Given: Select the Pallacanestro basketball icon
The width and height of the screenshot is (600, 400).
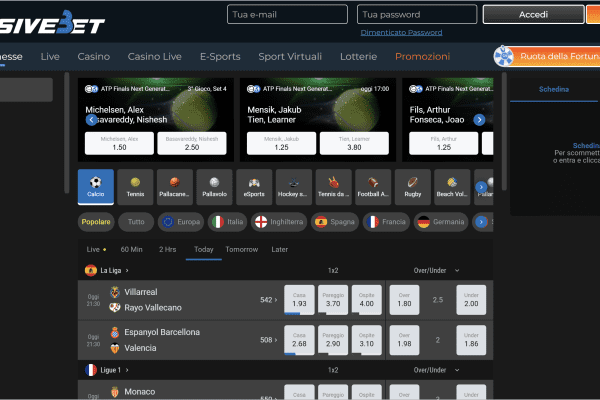Looking at the screenshot, I should tap(175, 187).
